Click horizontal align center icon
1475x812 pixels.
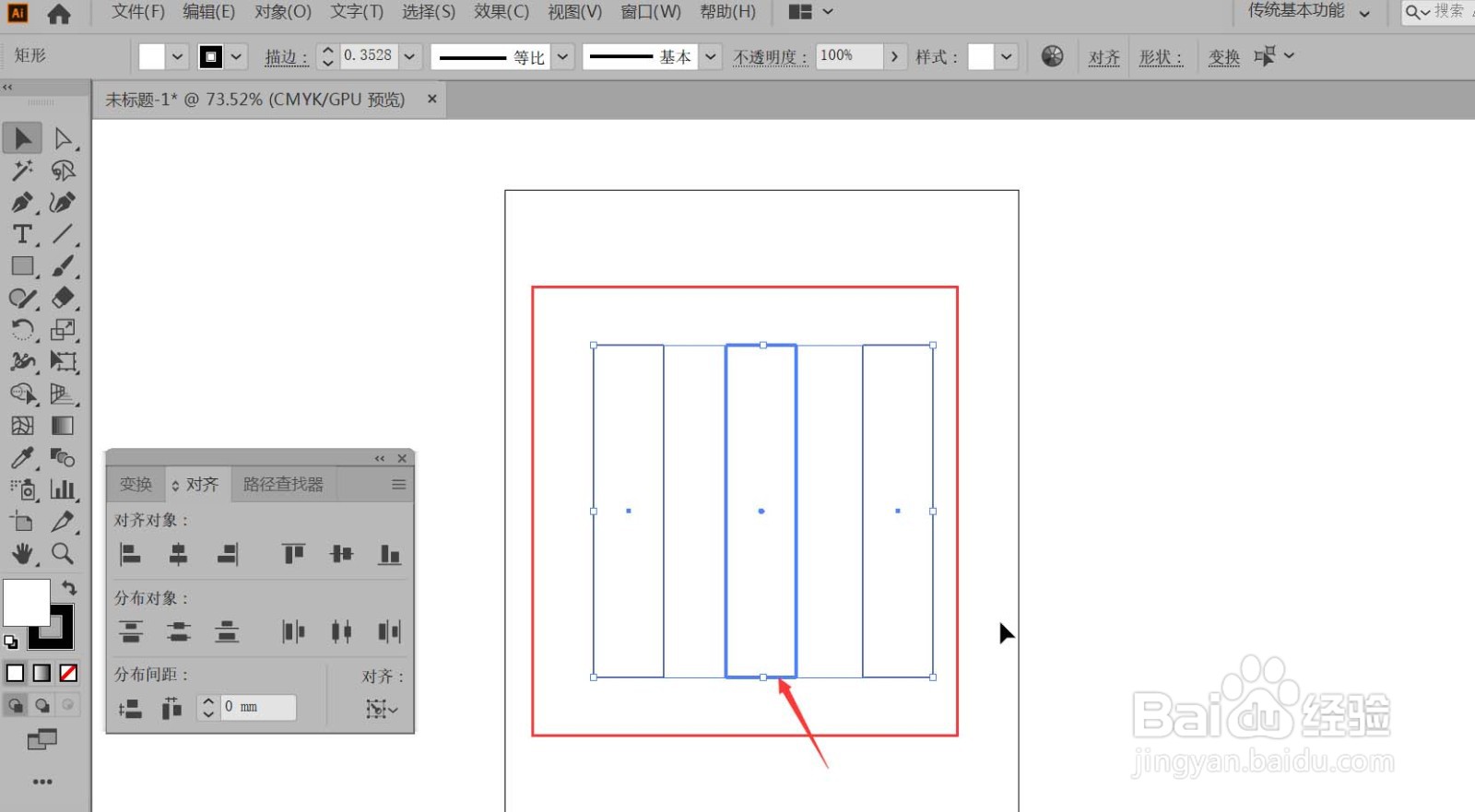(x=179, y=554)
